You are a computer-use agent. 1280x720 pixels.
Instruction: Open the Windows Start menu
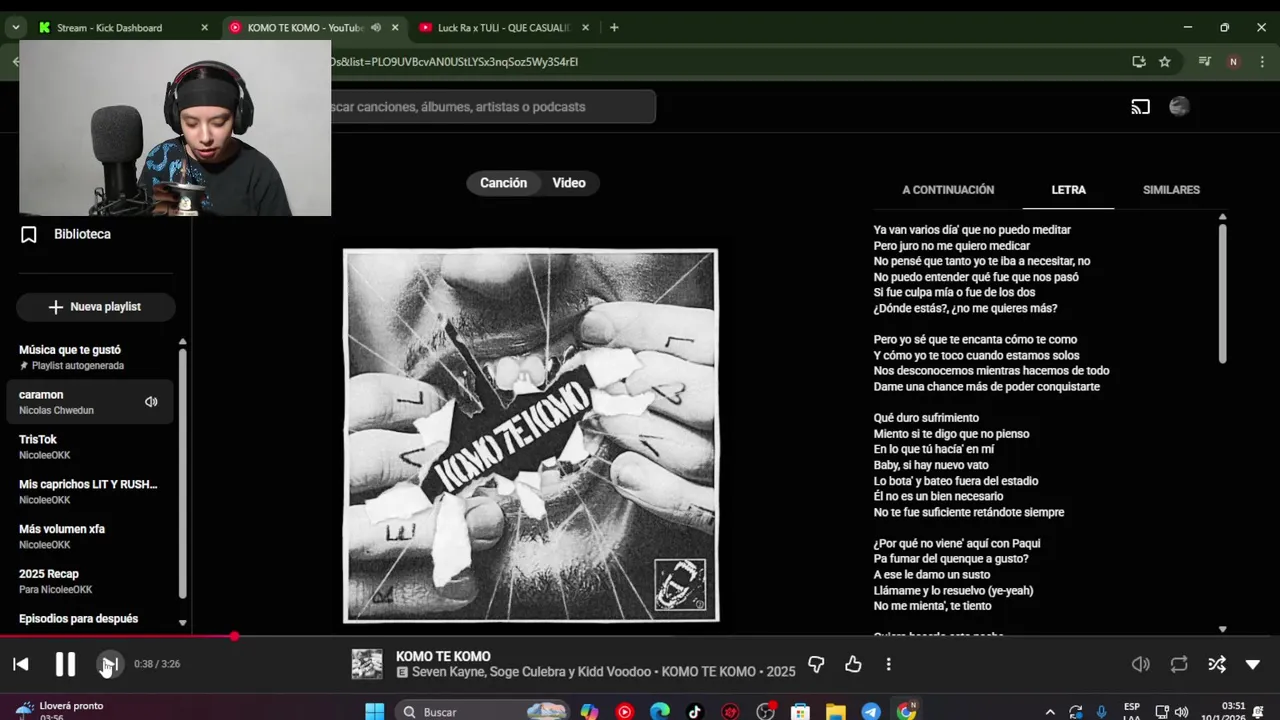click(x=375, y=712)
